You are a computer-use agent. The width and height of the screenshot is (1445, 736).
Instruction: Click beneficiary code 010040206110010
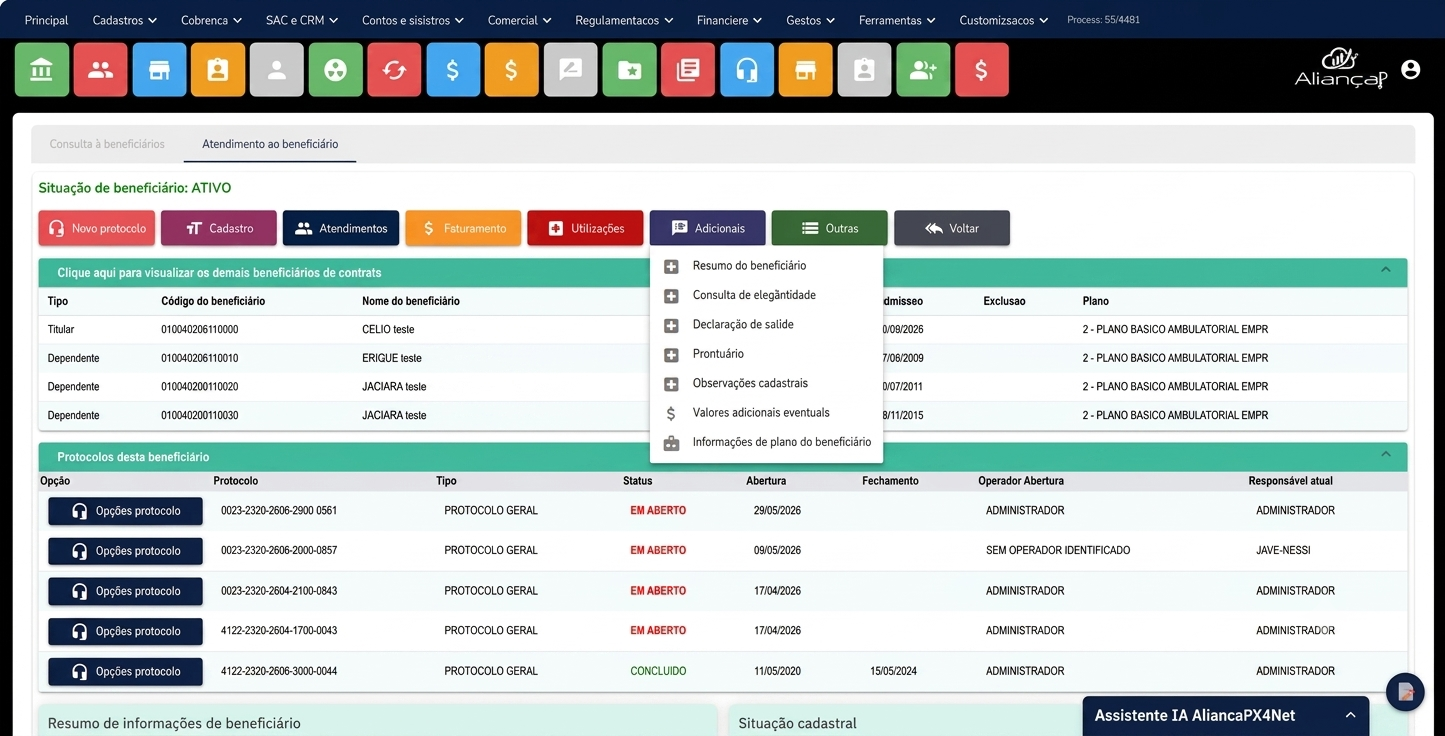[200, 358]
